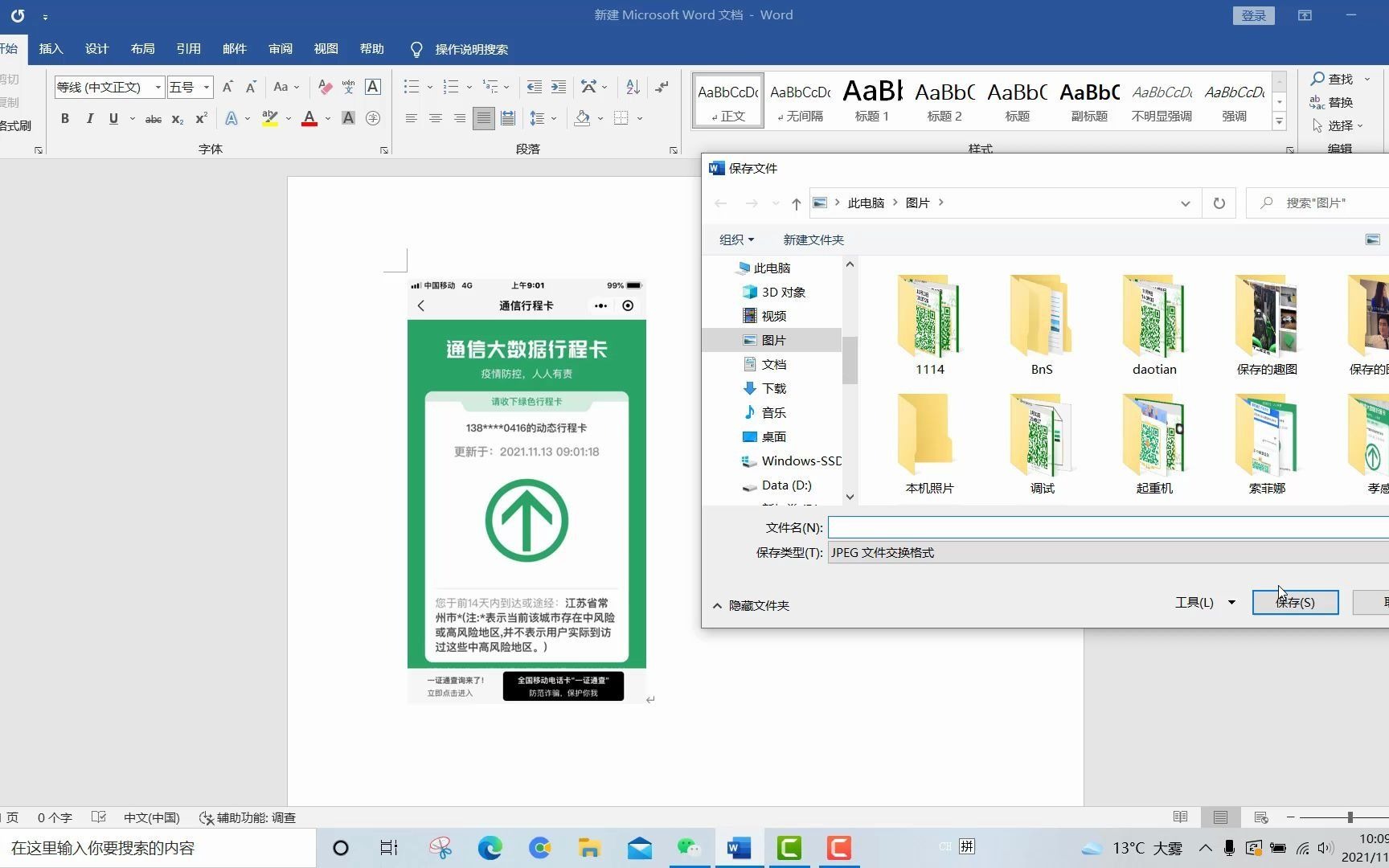
Task: Apply the 无间隔 style
Action: coord(800,101)
